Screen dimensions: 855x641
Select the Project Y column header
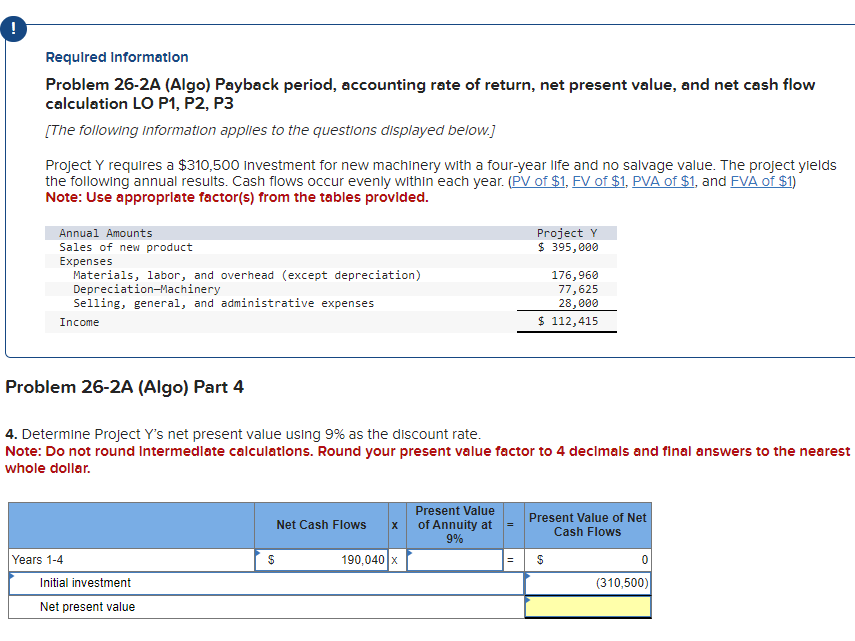565,232
